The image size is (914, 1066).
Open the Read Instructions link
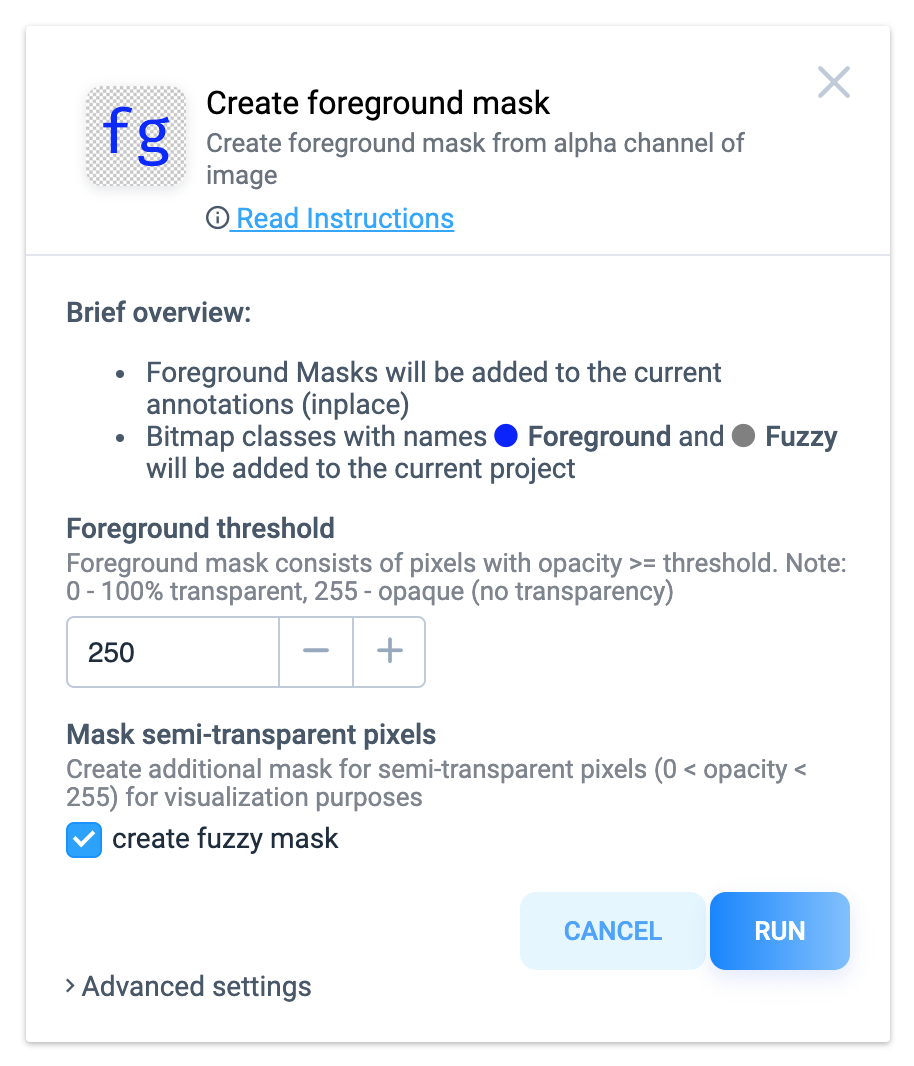[x=345, y=218]
